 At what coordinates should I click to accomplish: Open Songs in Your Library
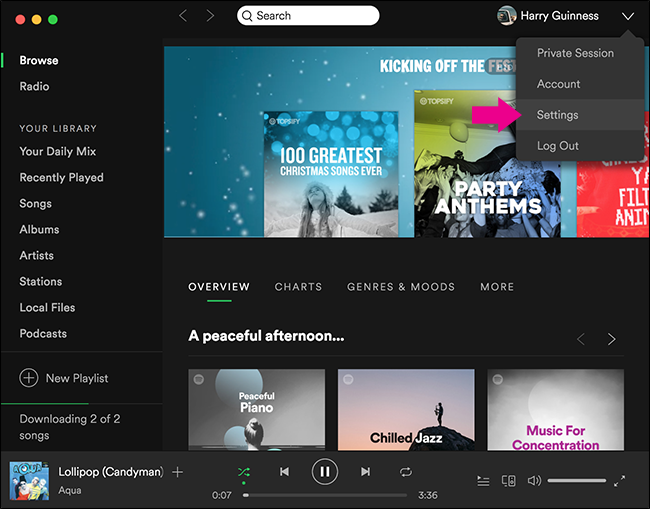[36, 204]
